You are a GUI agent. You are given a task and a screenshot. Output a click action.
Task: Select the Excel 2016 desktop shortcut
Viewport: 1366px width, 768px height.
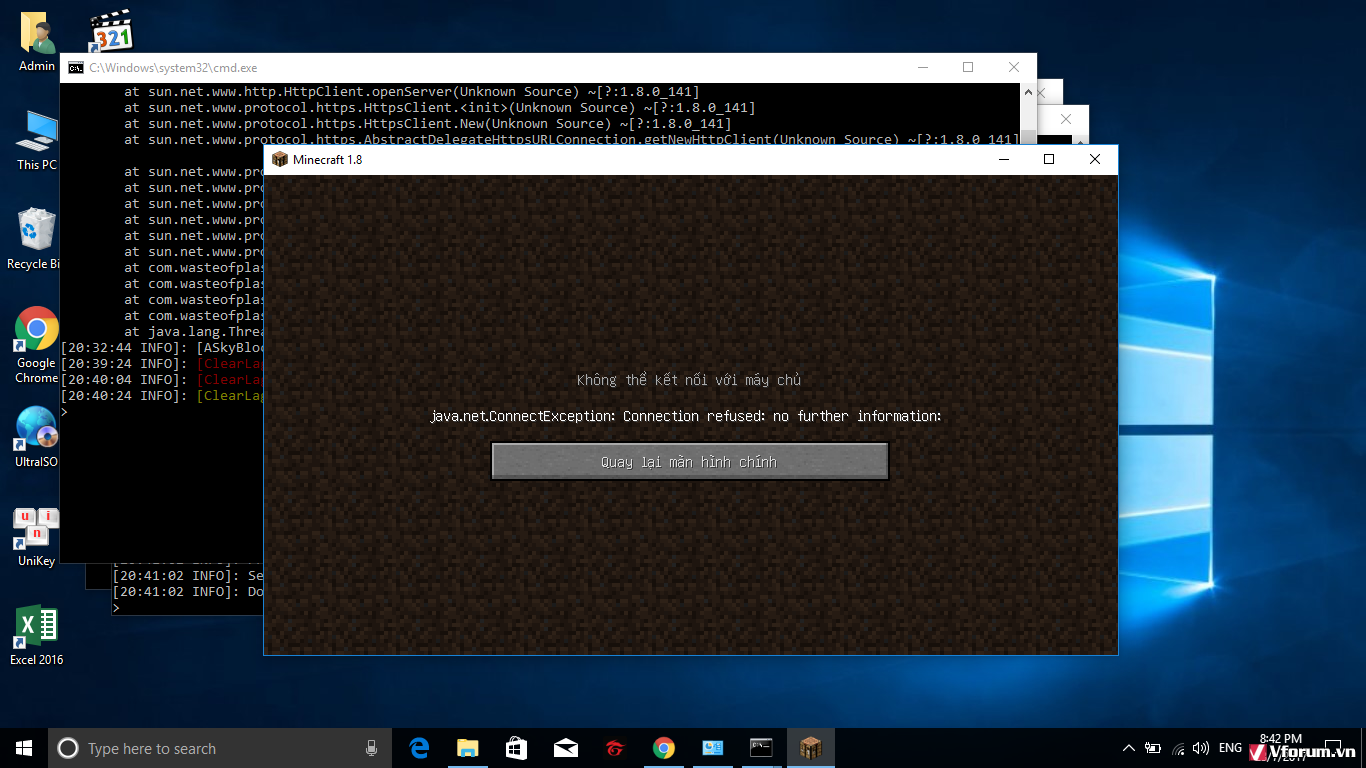[37, 635]
